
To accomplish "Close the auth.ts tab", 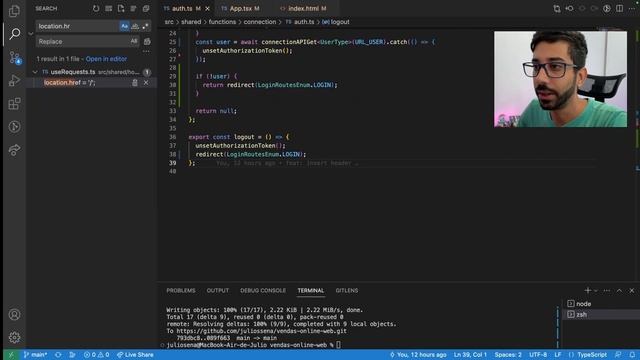I will coord(207,9).
